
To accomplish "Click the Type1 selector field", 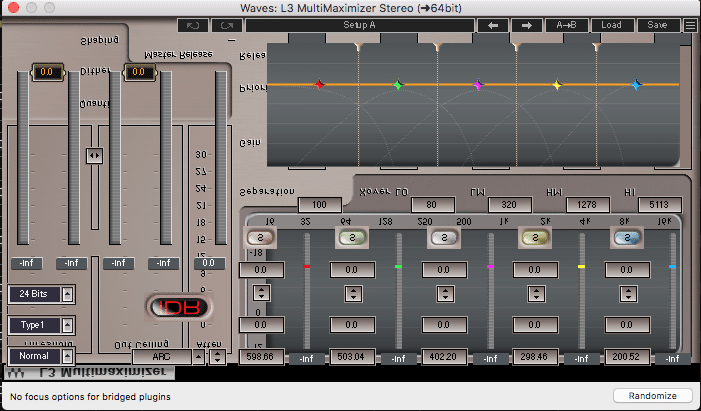I will pyautogui.click(x=34, y=325).
